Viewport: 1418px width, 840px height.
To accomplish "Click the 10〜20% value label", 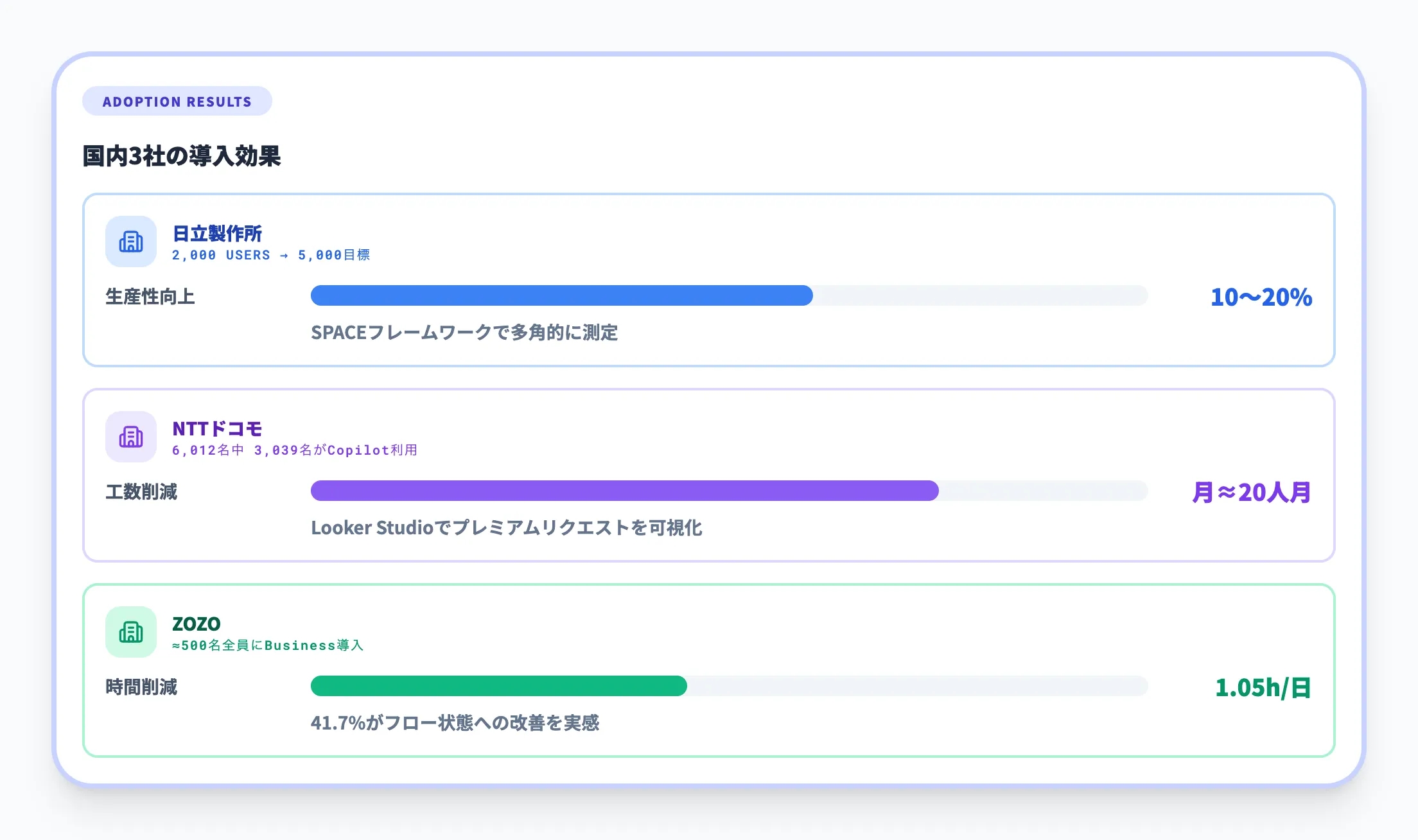I will [x=1259, y=296].
